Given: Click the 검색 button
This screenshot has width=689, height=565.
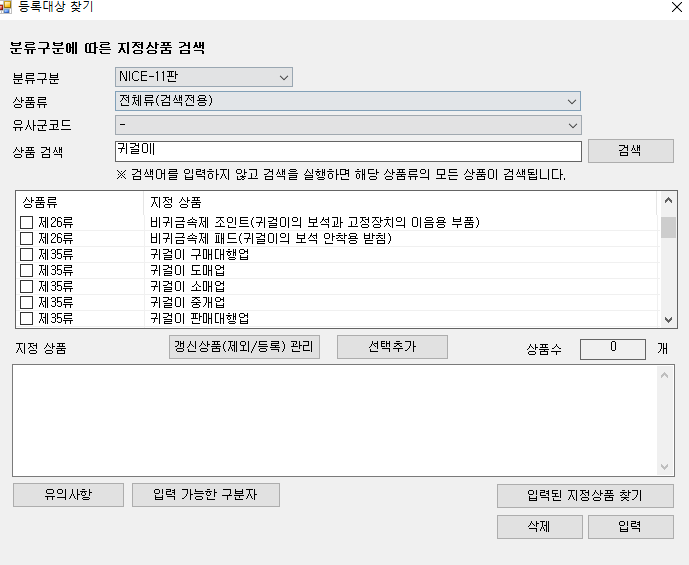Looking at the screenshot, I should (x=631, y=151).
